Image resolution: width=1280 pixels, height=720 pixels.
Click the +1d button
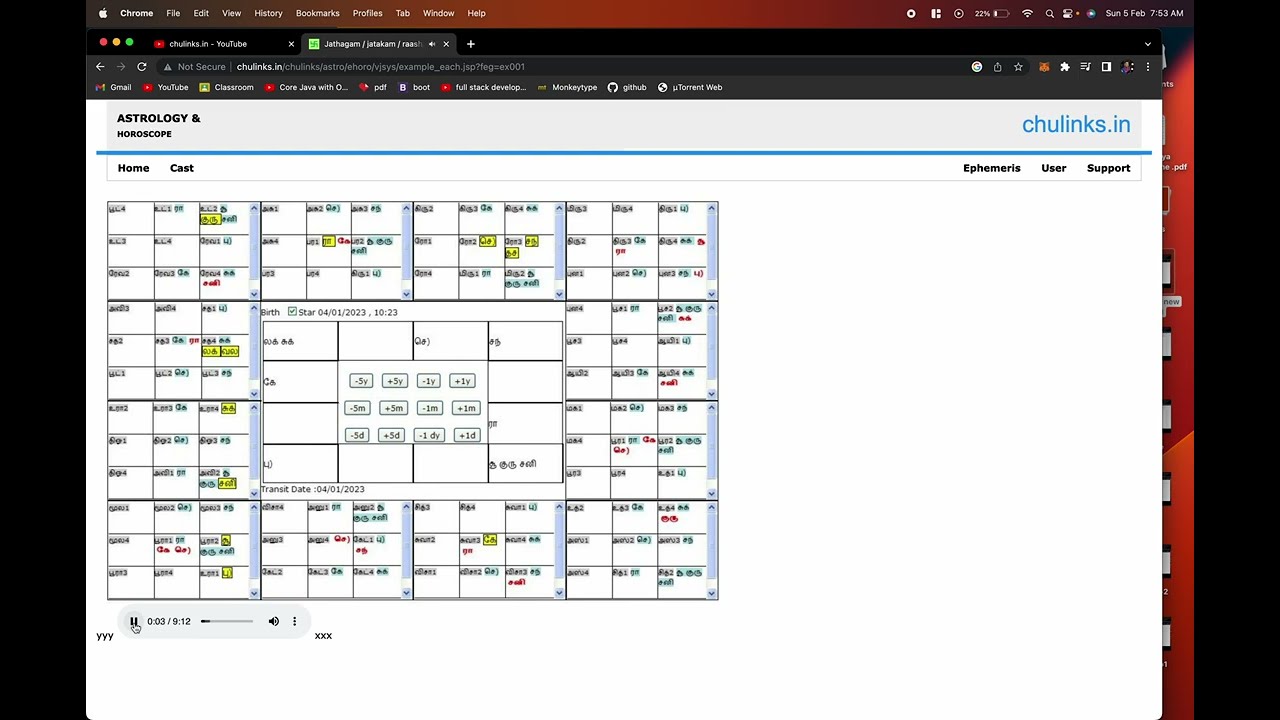(x=466, y=435)
